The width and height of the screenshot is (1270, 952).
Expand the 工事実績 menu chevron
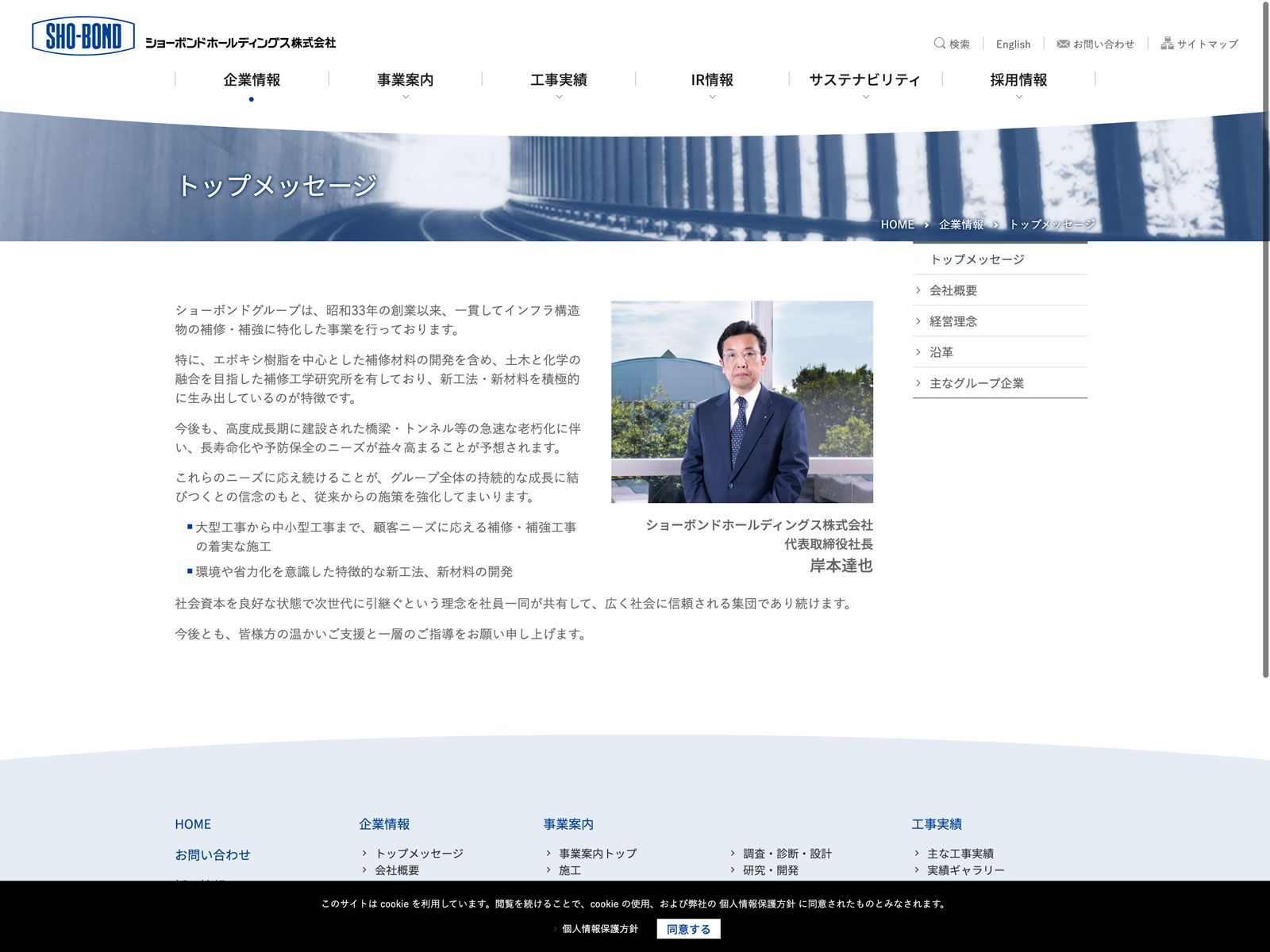559,97
